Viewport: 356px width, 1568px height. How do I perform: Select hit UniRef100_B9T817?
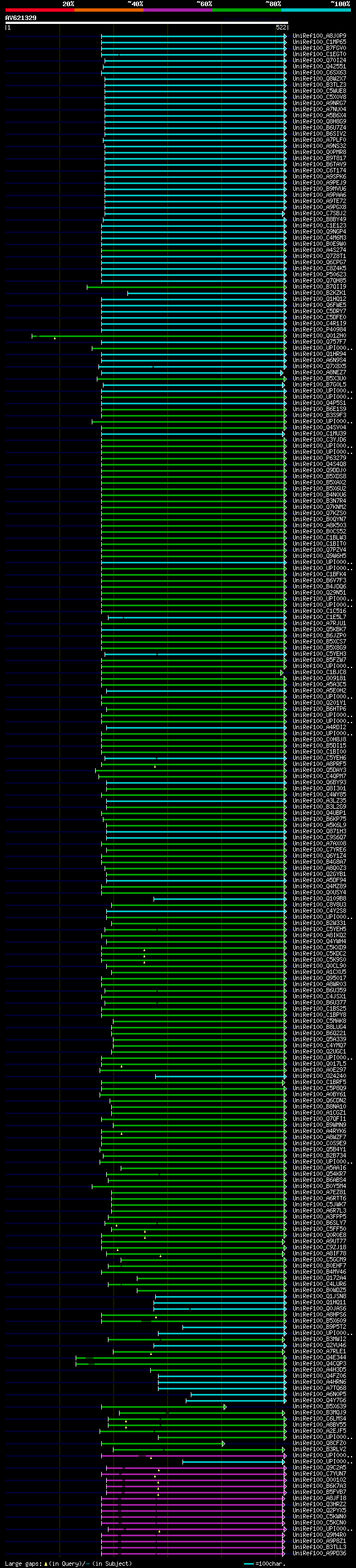click(319, 159)
